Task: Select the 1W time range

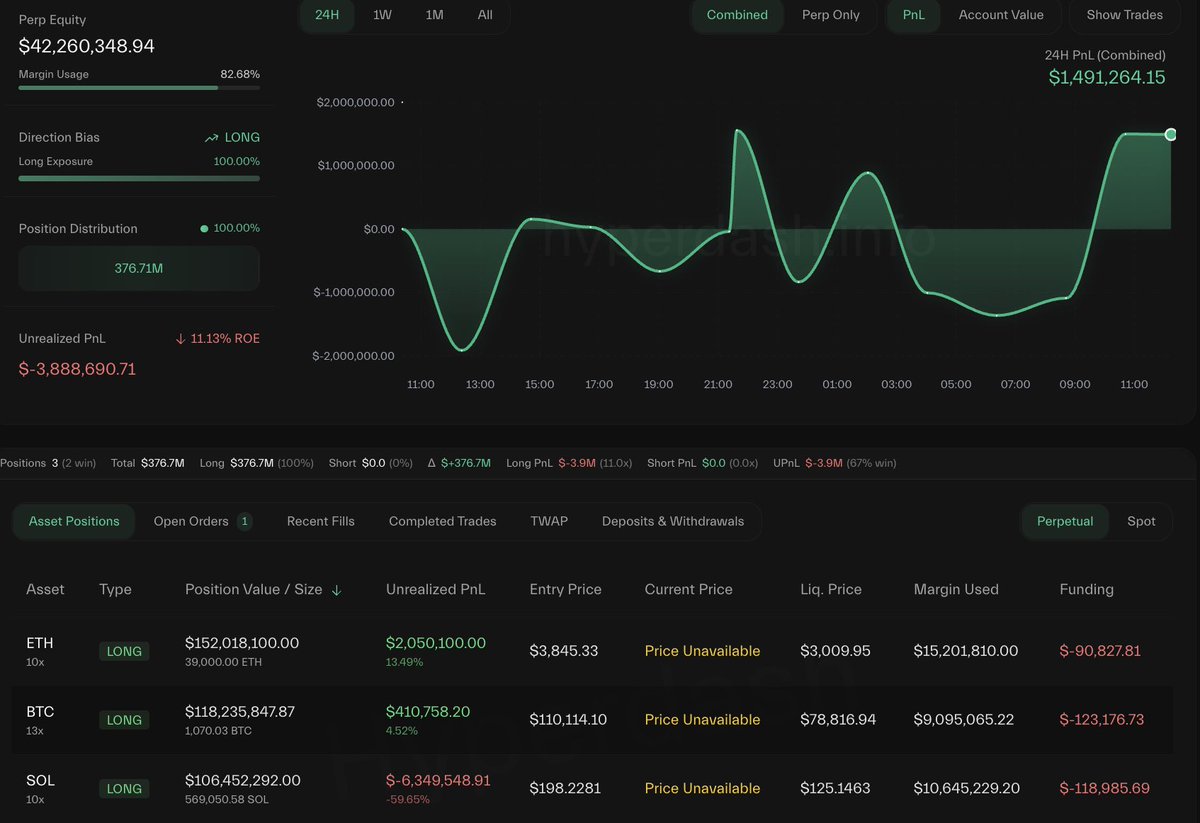Action: click(382, 15)
